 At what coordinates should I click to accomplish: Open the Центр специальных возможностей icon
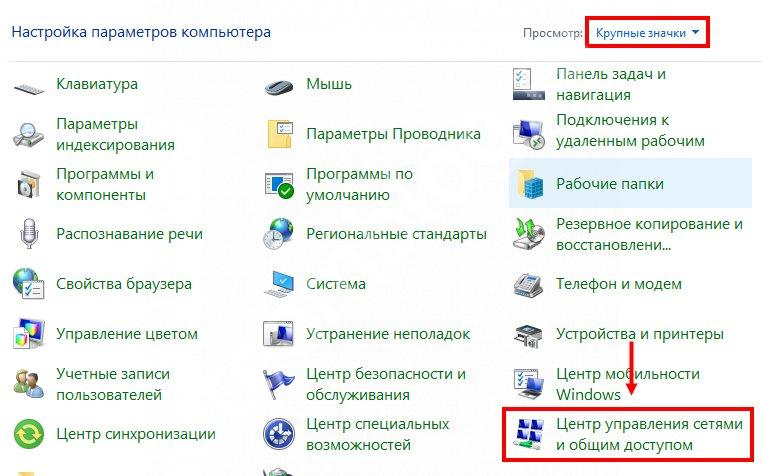(279, 434)
